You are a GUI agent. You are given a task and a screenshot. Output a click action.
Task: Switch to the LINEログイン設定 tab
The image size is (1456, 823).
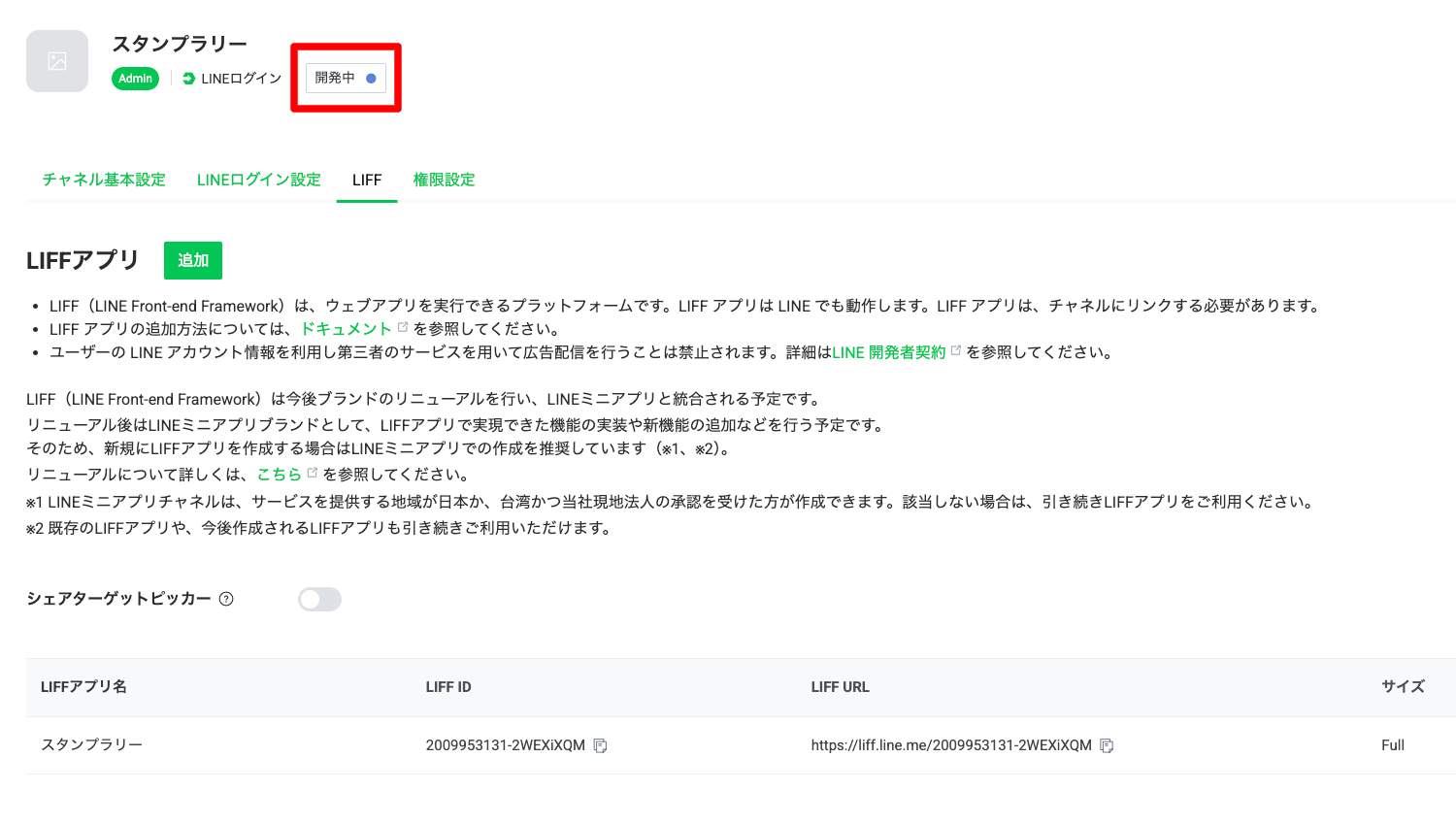tap(258, 180)
